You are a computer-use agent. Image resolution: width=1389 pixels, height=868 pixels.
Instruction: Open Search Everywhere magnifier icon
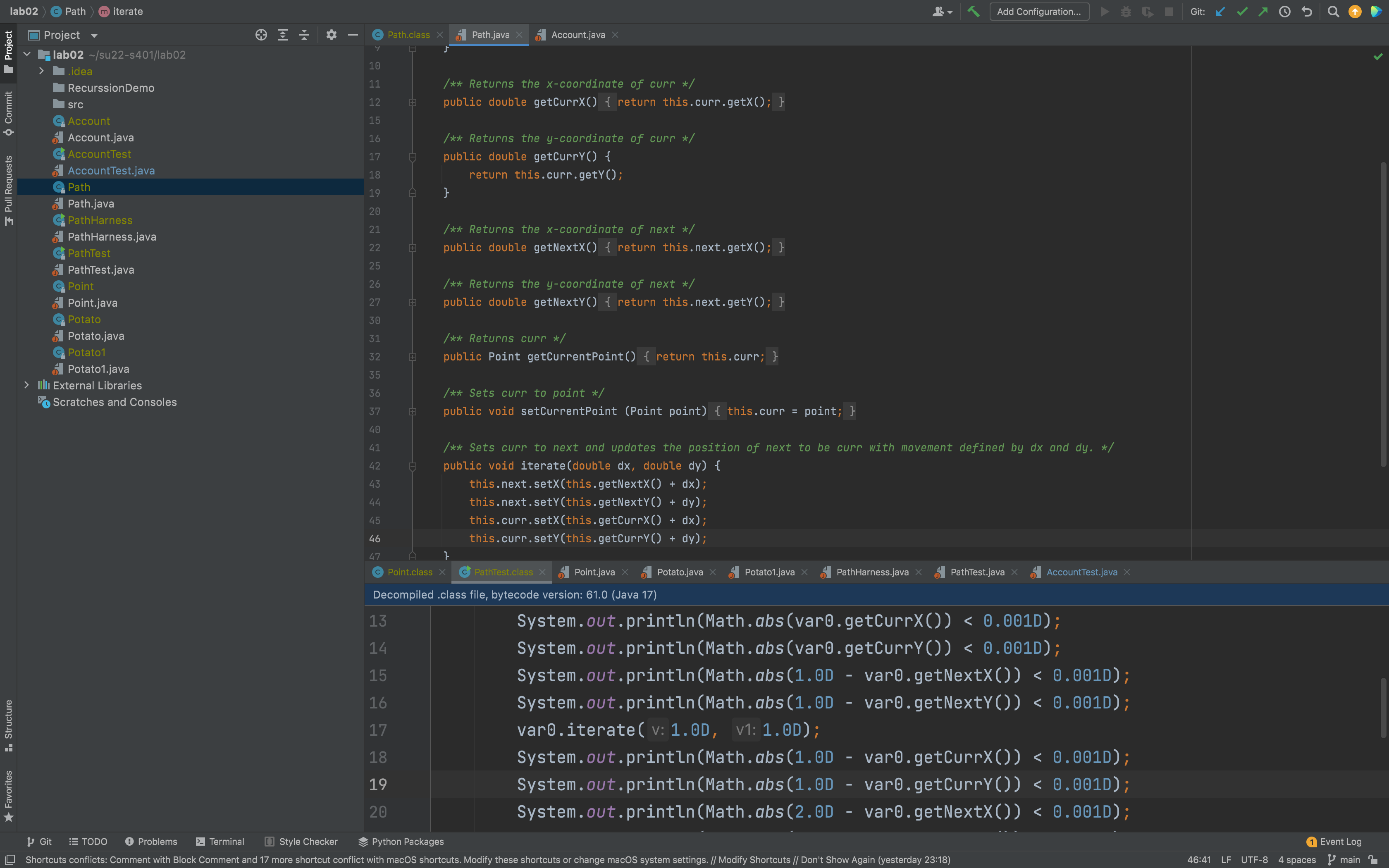click(x=1333, y=12)
